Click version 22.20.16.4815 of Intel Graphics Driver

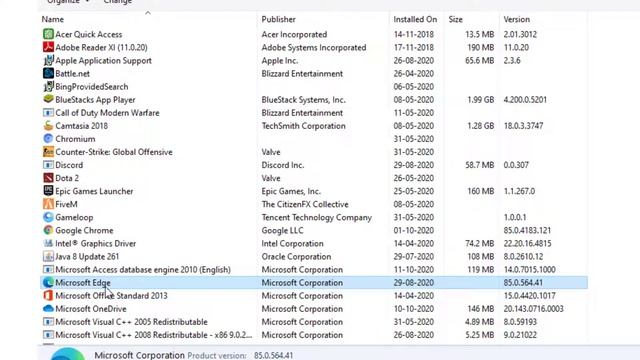pos(527,243)
